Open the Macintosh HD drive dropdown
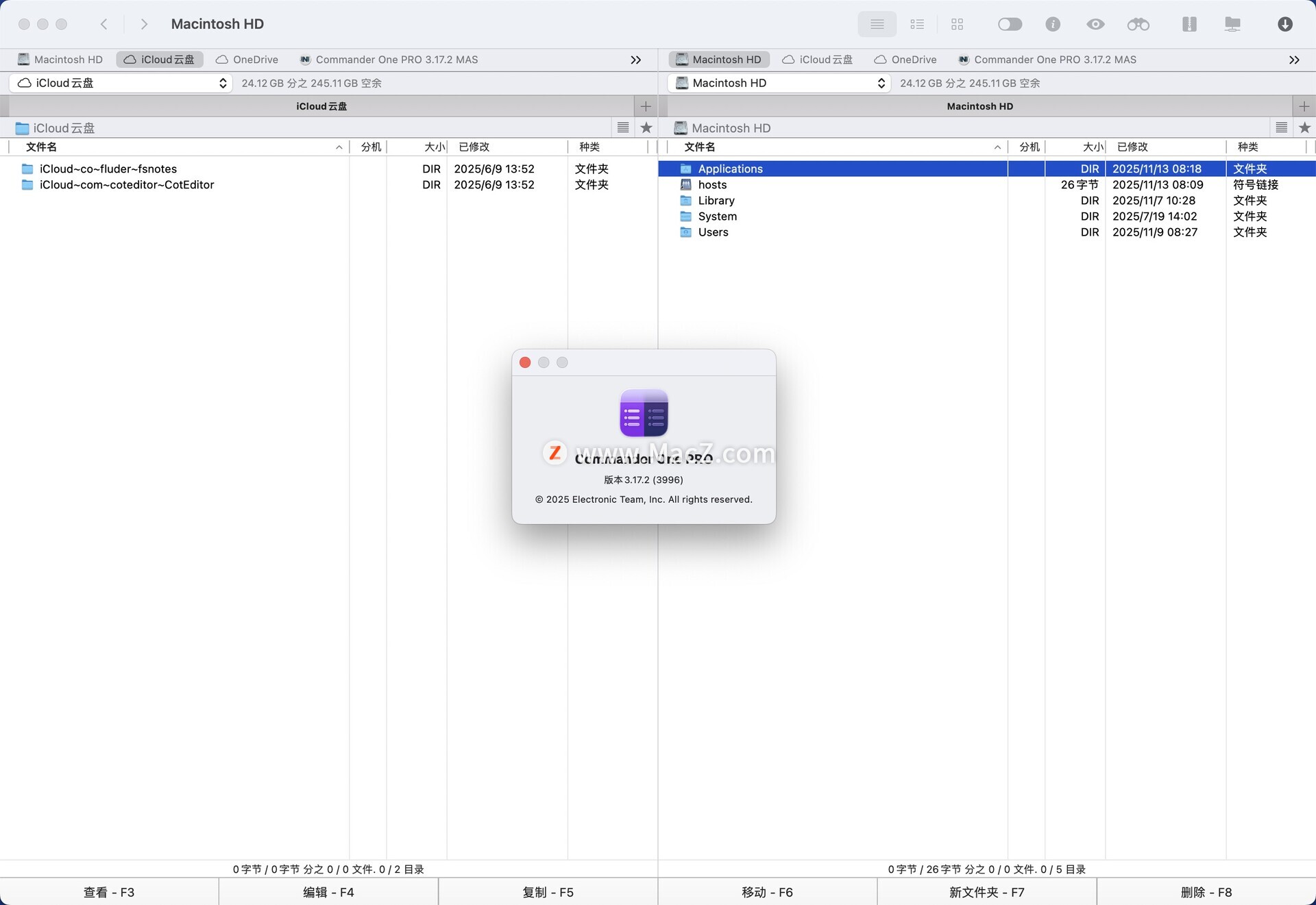The height and width of the screenshot is (905, 1316). pos(779,83)
